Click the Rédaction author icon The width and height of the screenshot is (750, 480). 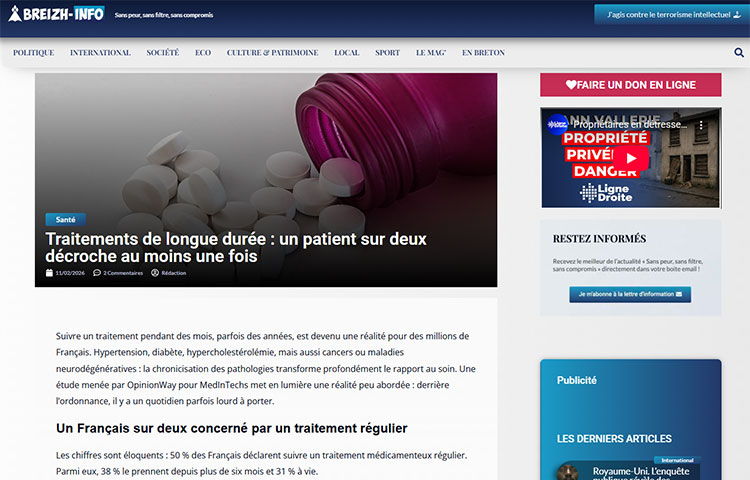point(155,273)
